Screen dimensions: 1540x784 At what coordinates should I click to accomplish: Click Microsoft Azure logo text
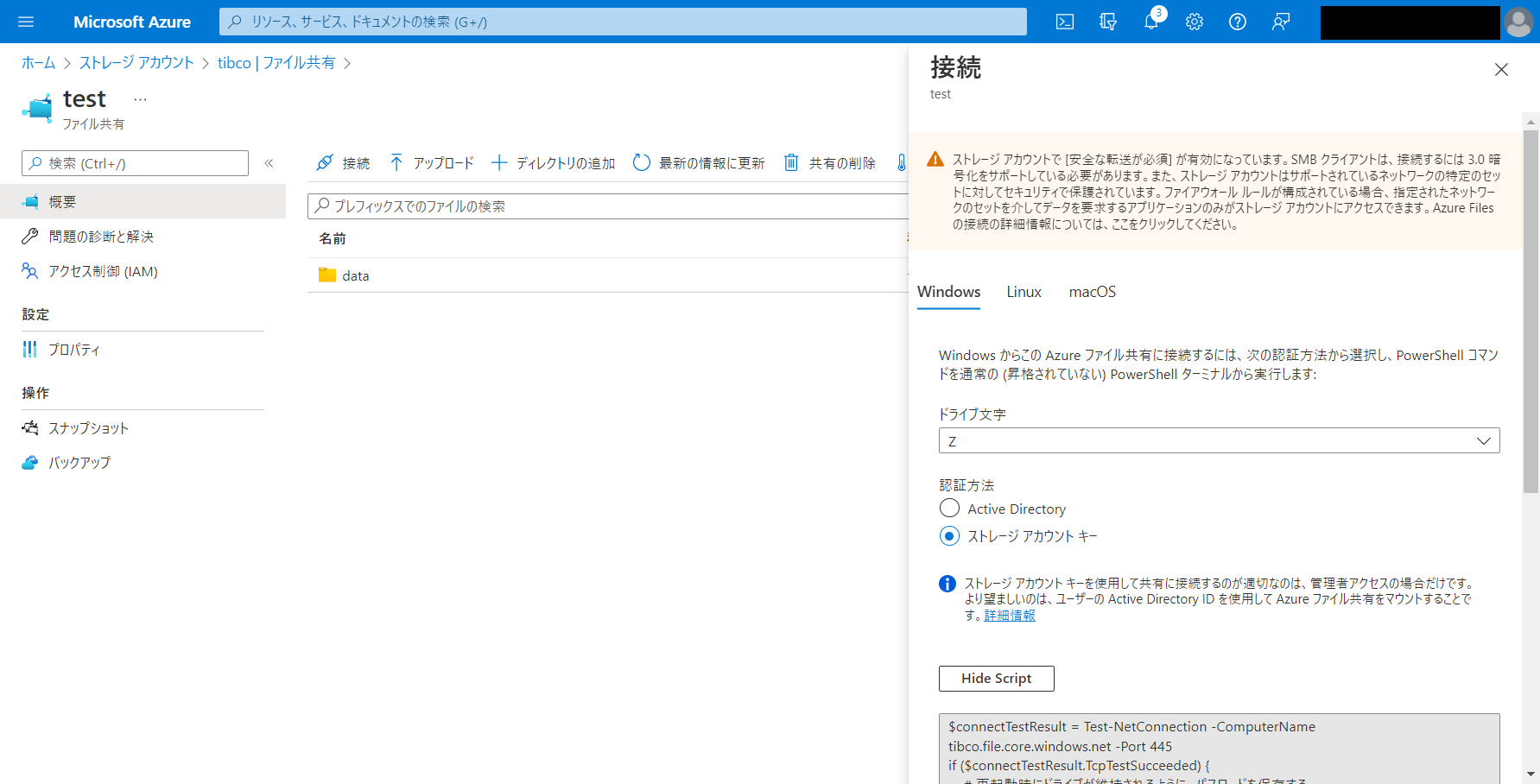[132, 22]
